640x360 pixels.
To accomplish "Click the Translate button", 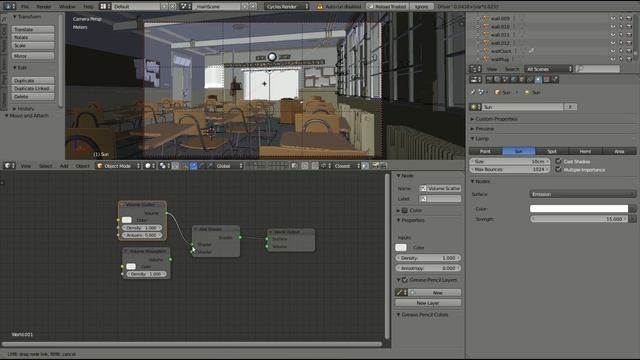I will point(33,29).
